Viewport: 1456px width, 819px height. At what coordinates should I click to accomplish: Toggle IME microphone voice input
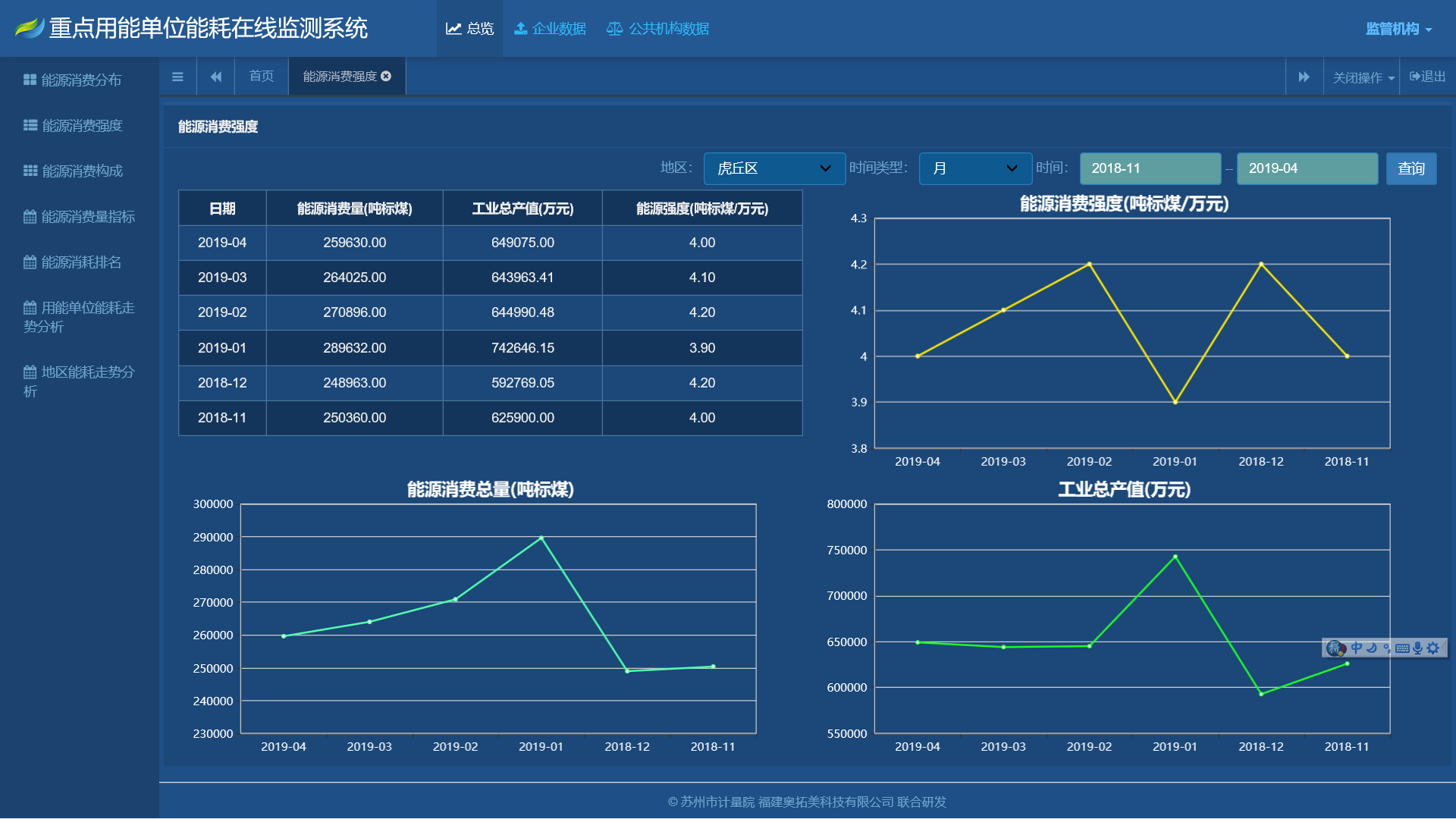1417,648
